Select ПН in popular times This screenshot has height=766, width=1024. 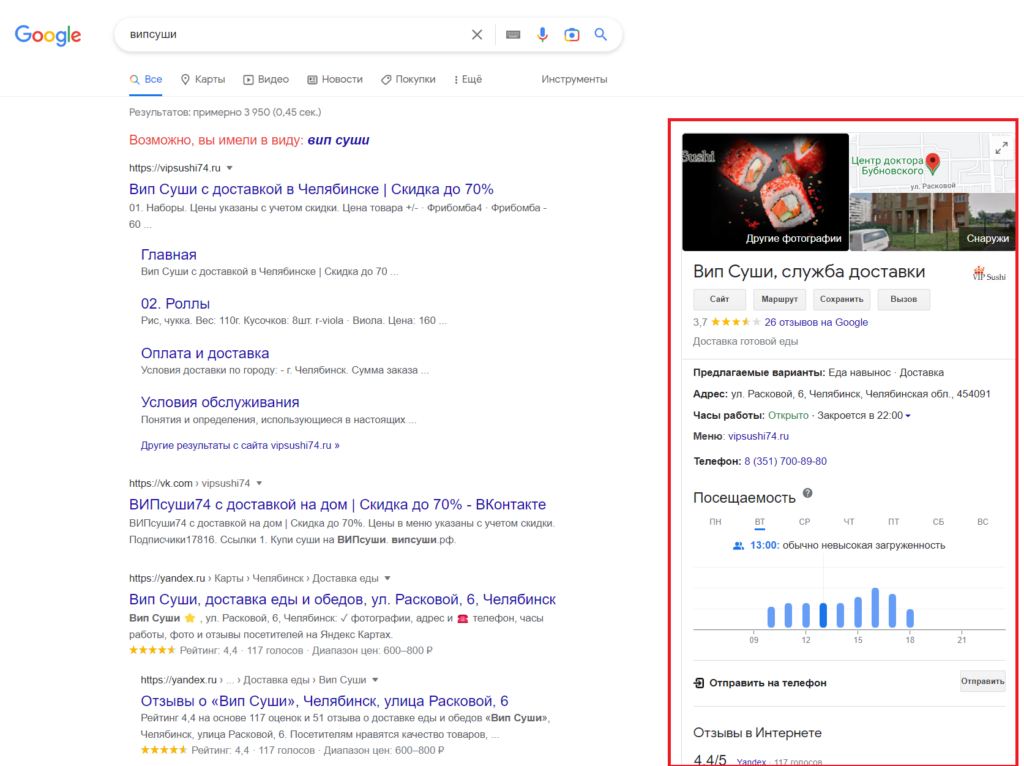click(715, 522)
